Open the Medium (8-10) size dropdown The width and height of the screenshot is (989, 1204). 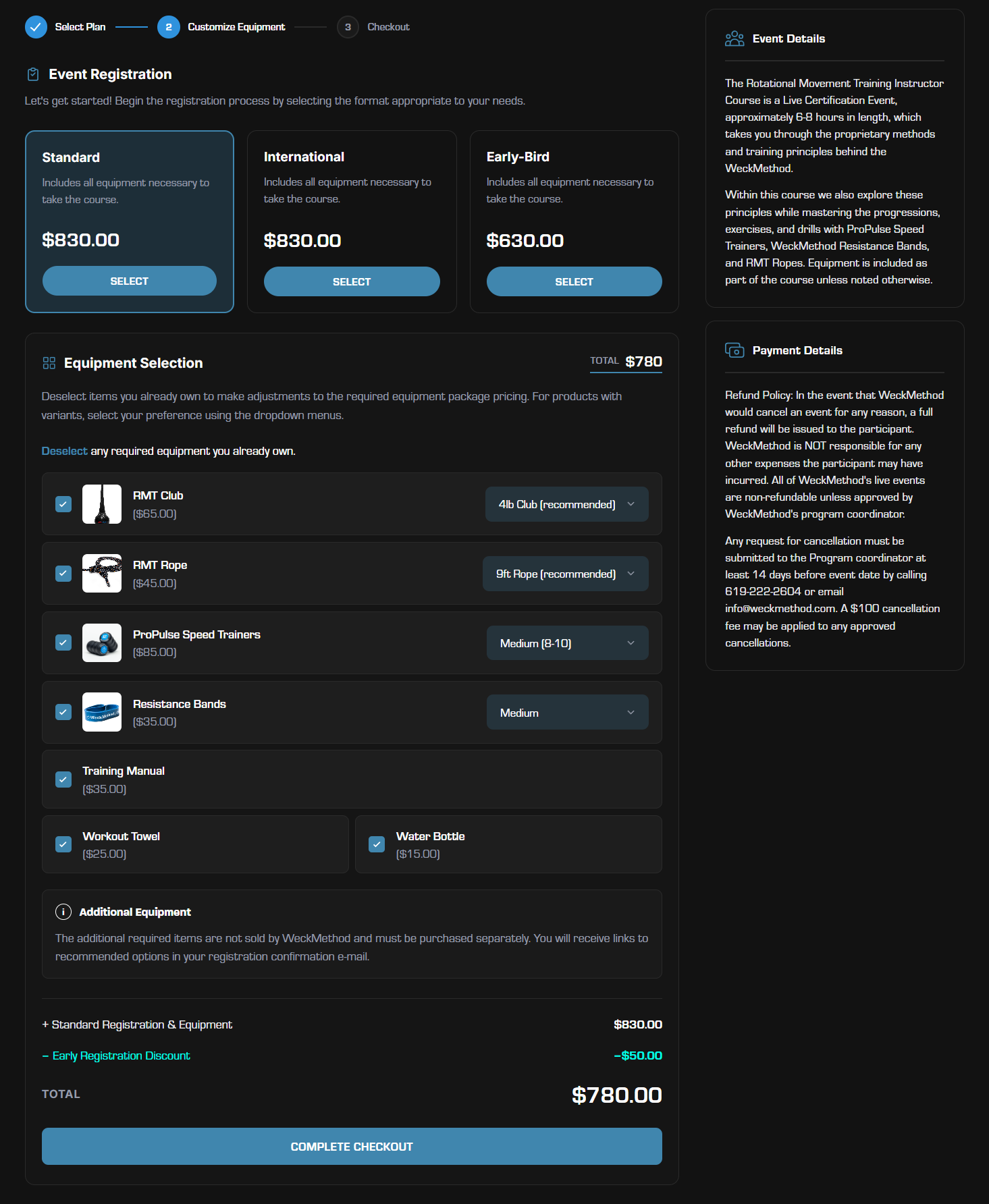click(x=568, y=643)
